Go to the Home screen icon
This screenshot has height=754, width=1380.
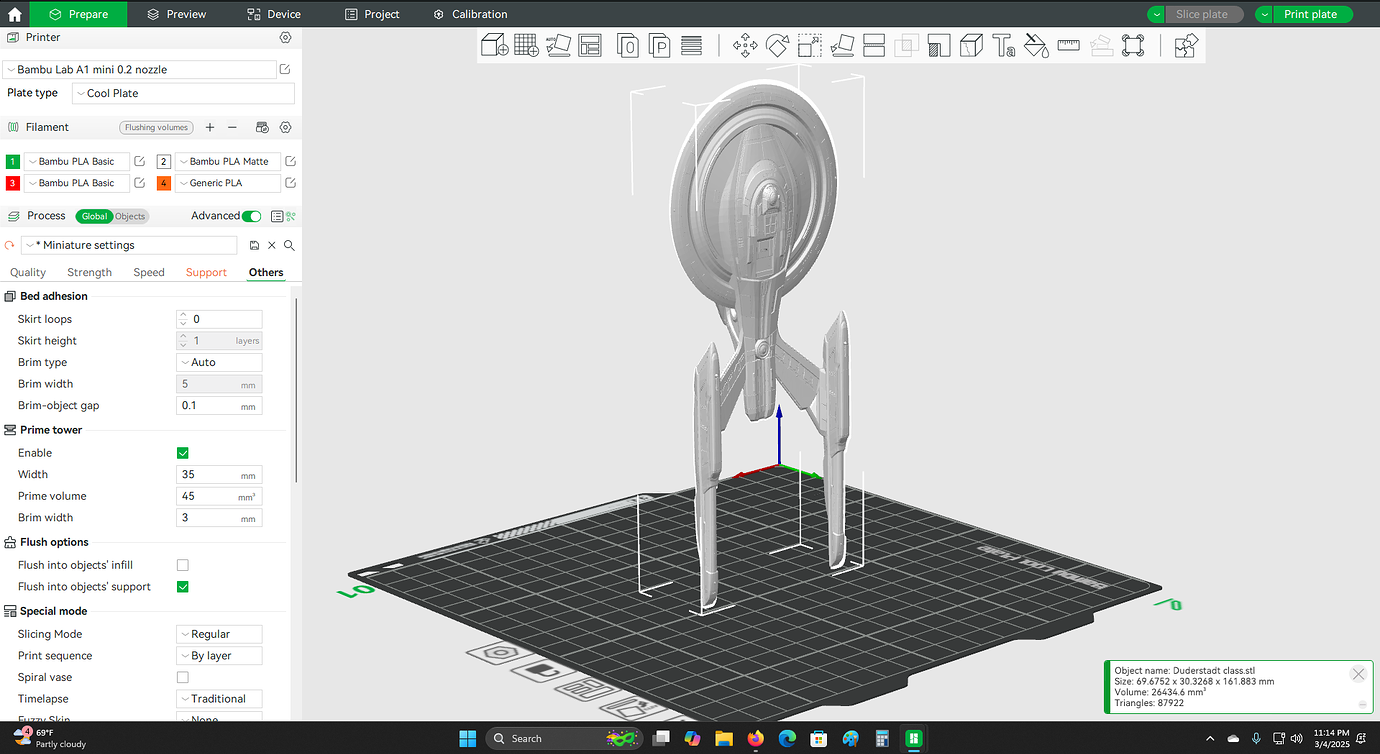tap(14, 14)
